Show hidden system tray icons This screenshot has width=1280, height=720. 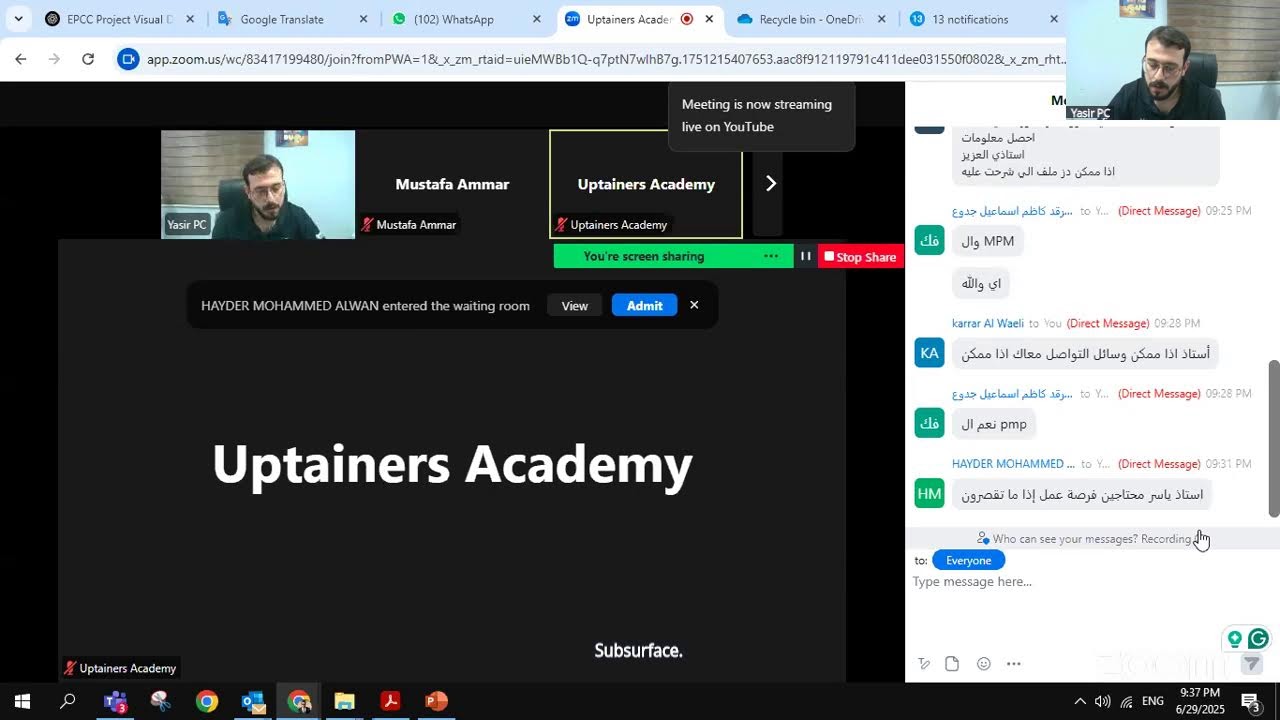click(x=1080, y=701)
